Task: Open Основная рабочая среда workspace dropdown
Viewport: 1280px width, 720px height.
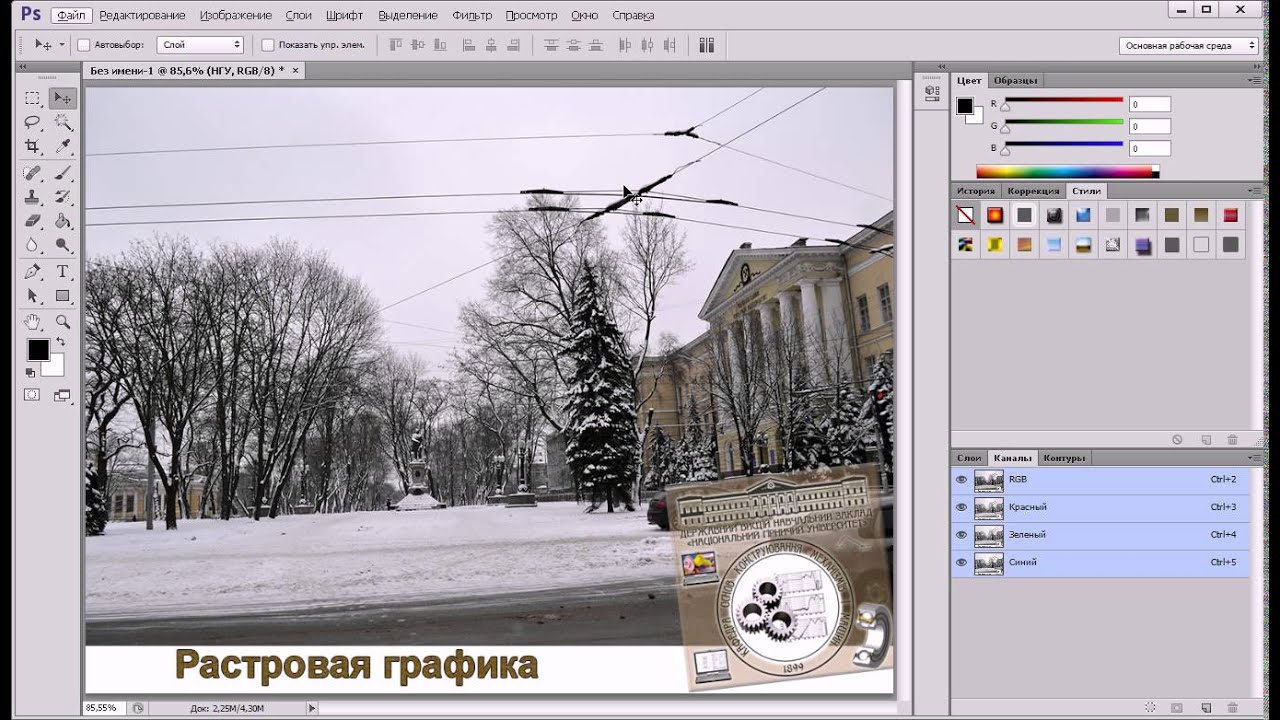Action: point(1188,45)
